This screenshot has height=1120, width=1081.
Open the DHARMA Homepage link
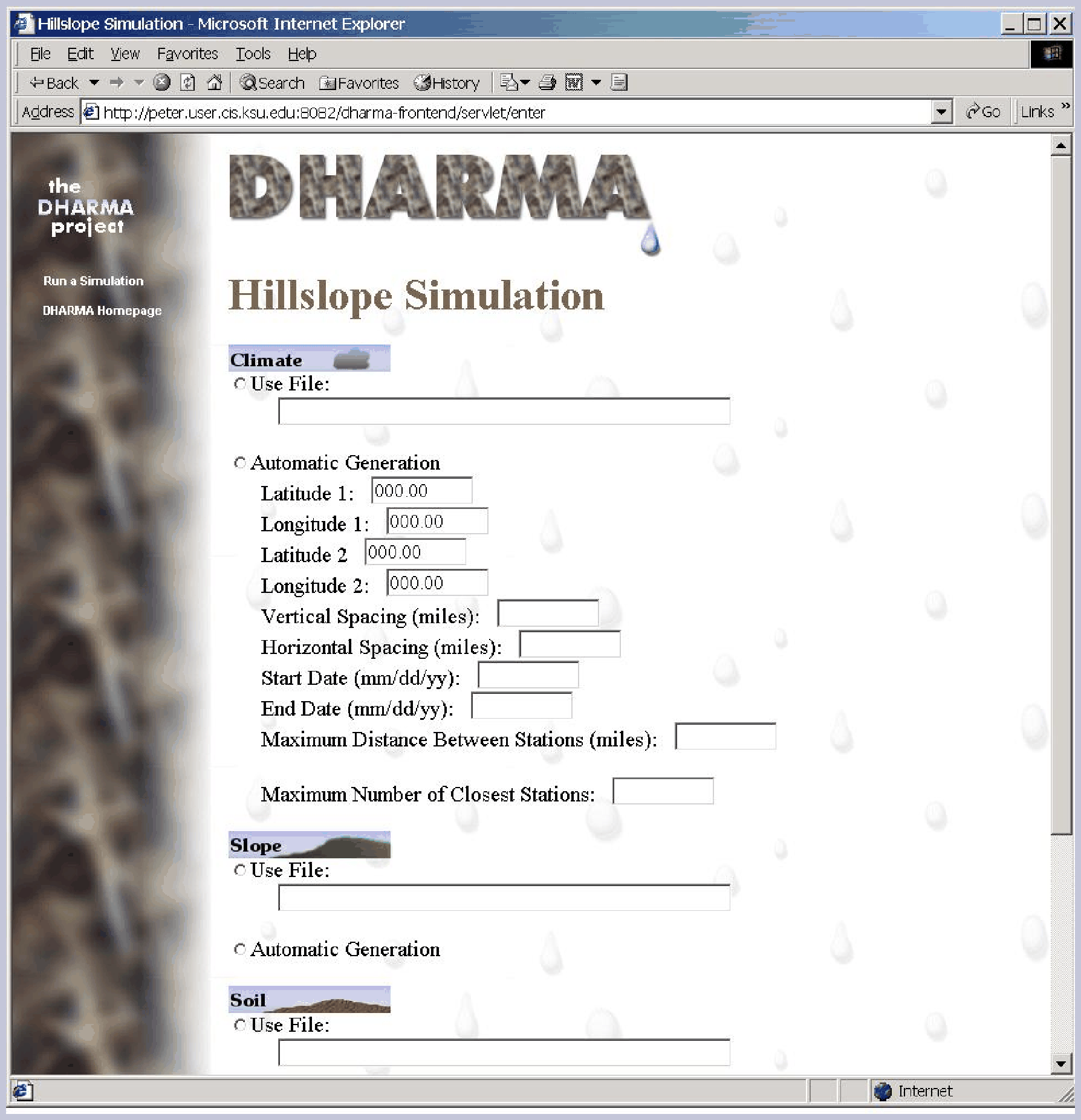click(x=102, y=311)
